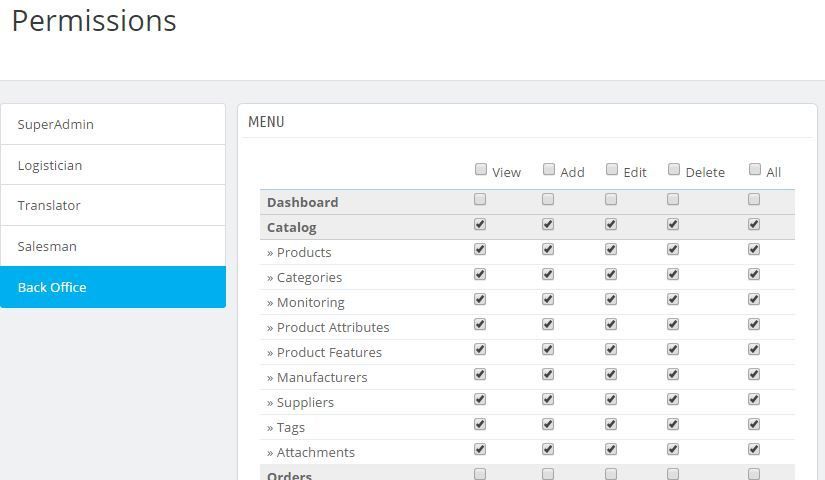Click the Back Office profile
The image size is (825, 480).
pyautogui.click(x=112, y=287)
